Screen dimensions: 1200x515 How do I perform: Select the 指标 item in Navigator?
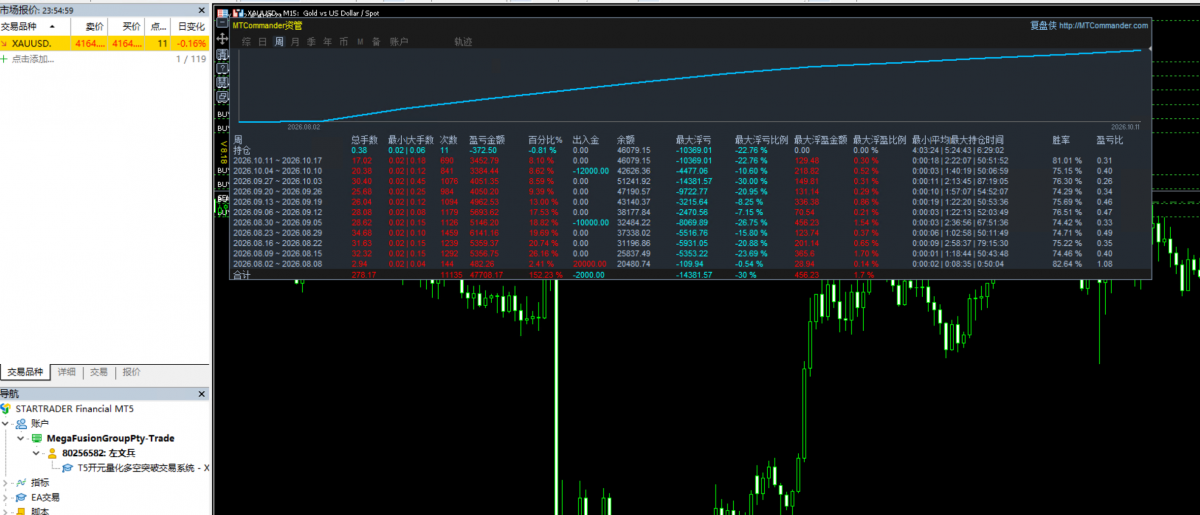pyautogui.click(x=40, y=482)
